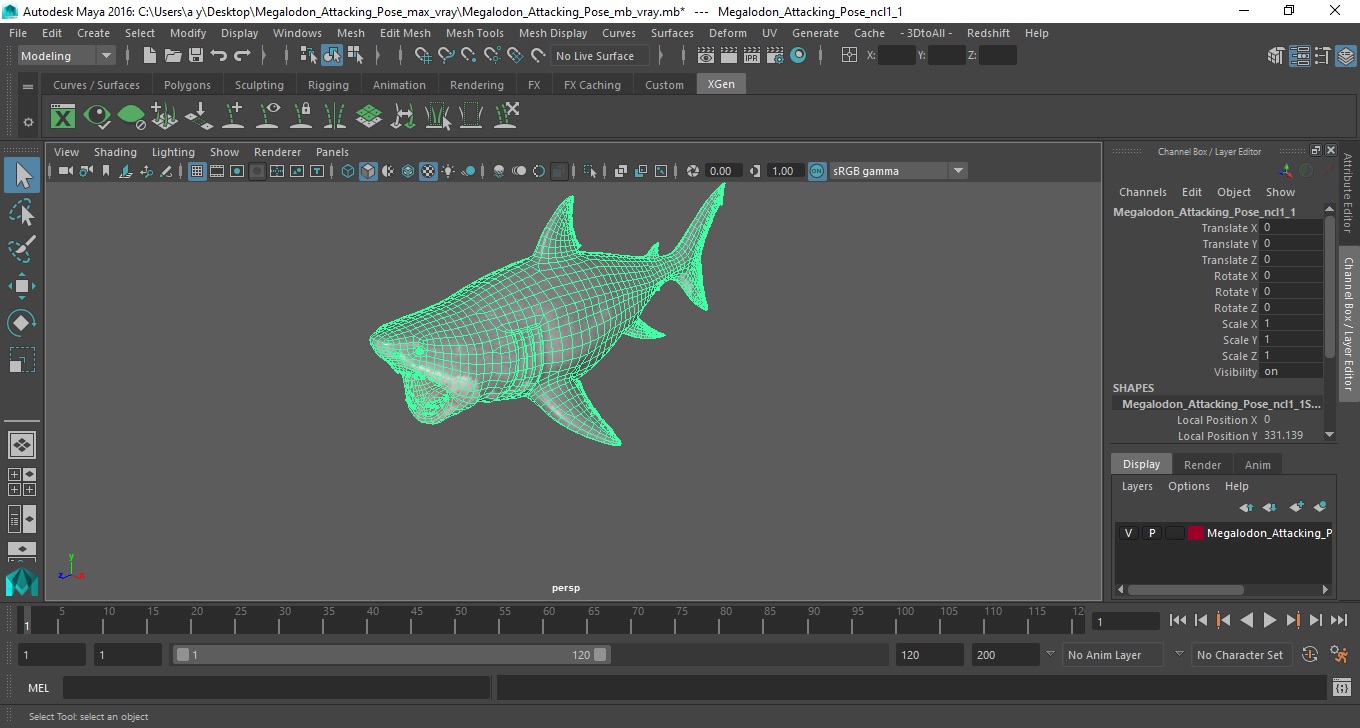This screenshot has height=728, width=1360.
Task: Activate the Scale tool in the toolbox
Action: tap(22, 359)
